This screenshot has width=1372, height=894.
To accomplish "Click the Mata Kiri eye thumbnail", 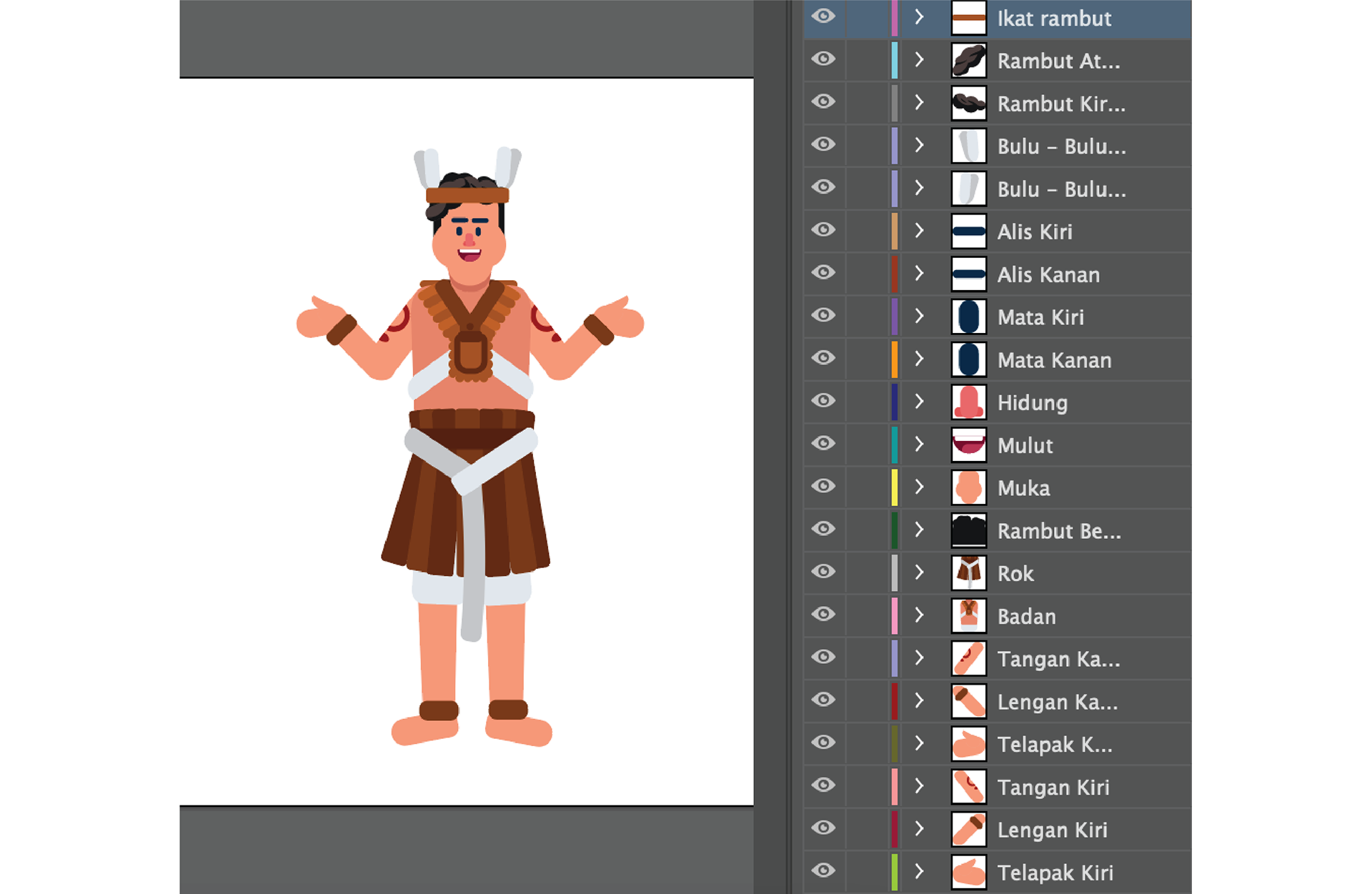I will point(969,317).
